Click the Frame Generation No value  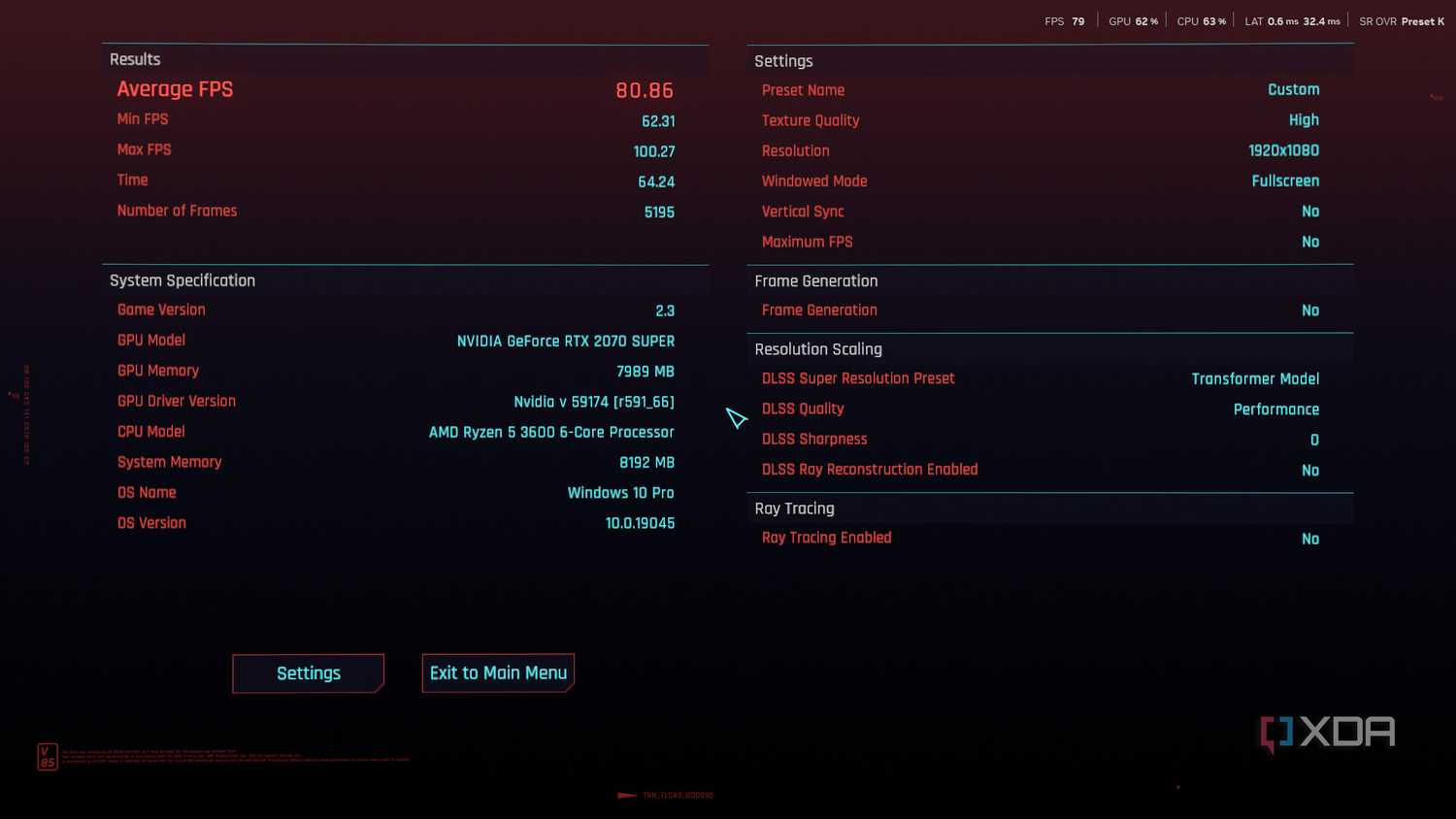pyautogui.click(x=1310, y=311)
